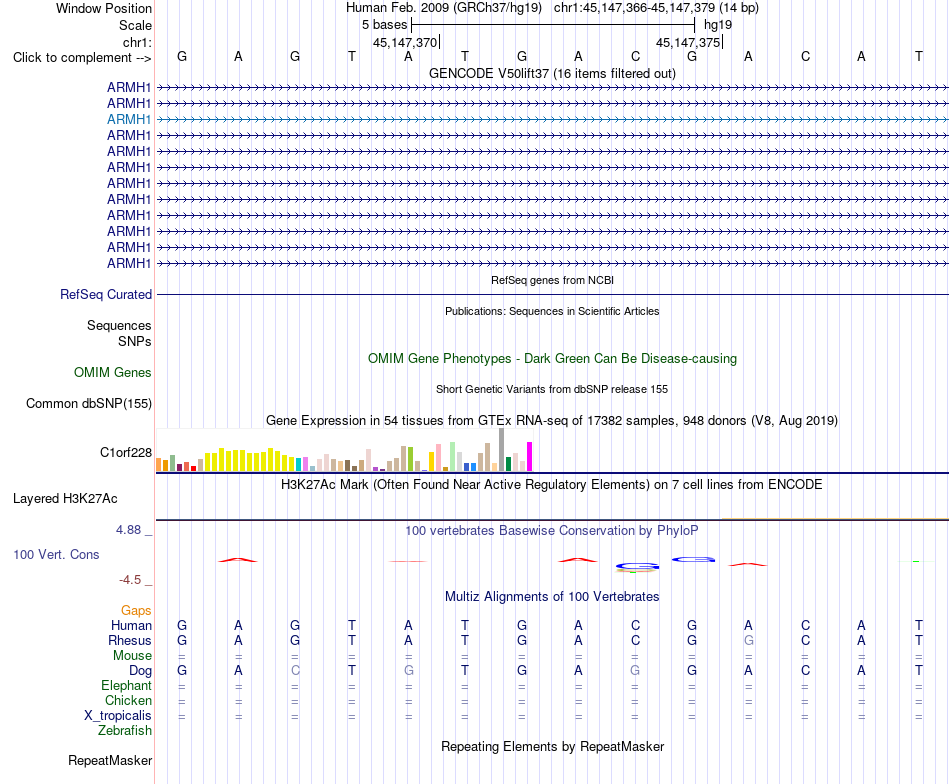Open "Repeating Elements by RepeatMasker" title
The height and width of the screenshot is (784, 950).
[x=552, y=746]
